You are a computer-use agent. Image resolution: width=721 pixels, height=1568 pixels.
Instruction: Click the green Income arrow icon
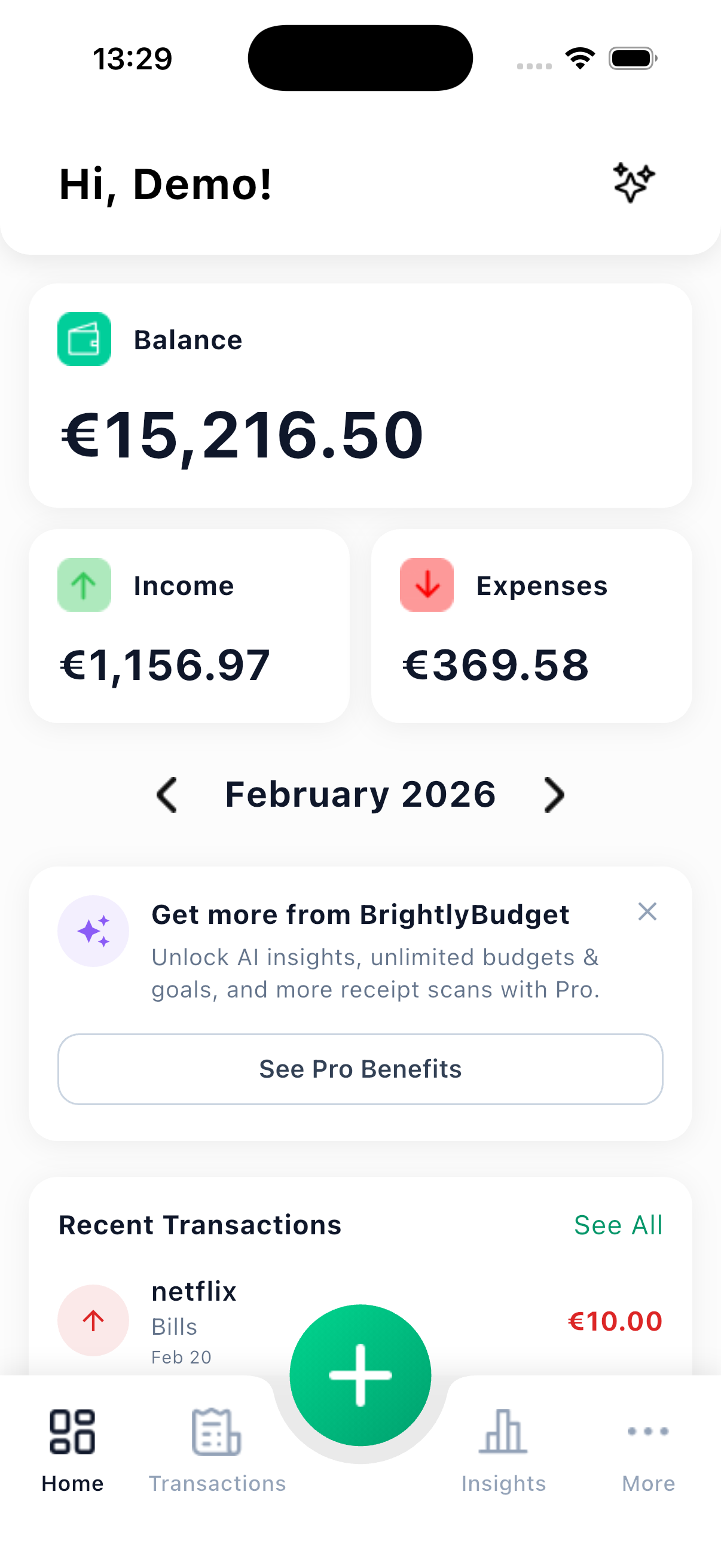click(x=84, y=584)
